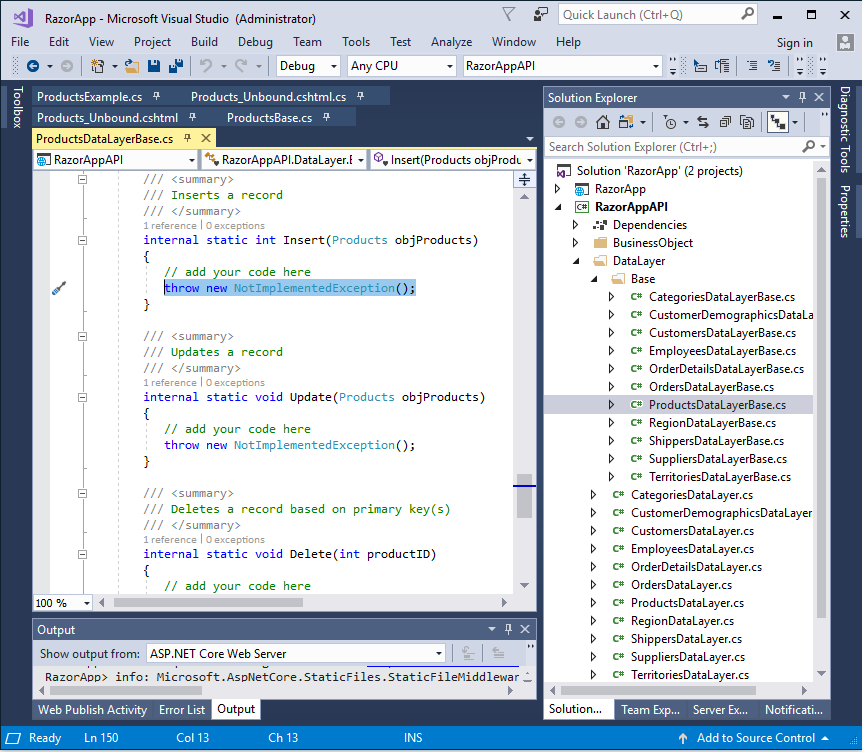
Task: Open the Properties side panel
Action: click(845, 211)
